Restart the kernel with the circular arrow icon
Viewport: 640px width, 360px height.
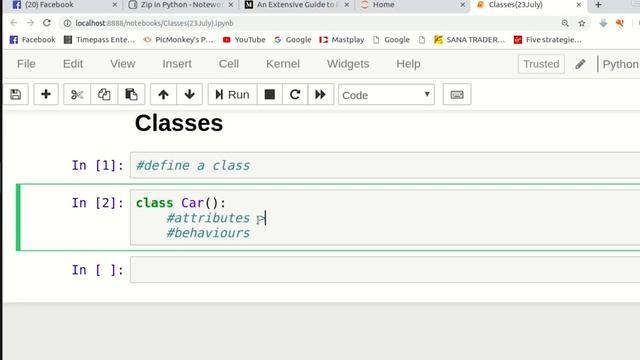pyautogui.click(x=295, y=95)
